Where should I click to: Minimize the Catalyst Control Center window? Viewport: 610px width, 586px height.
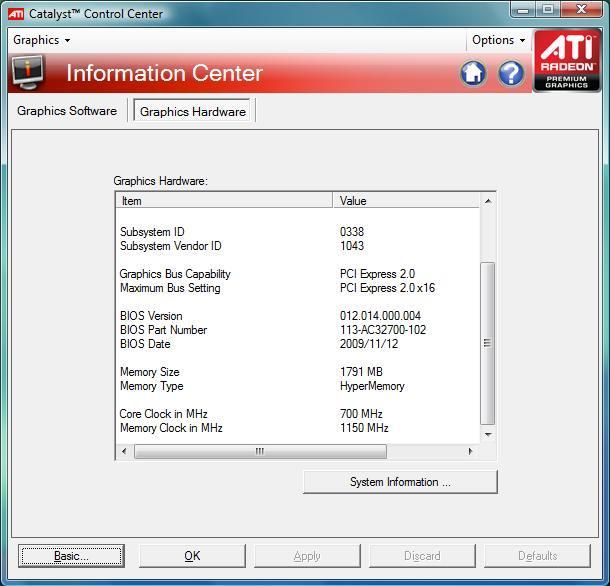(x=523, y=10)
